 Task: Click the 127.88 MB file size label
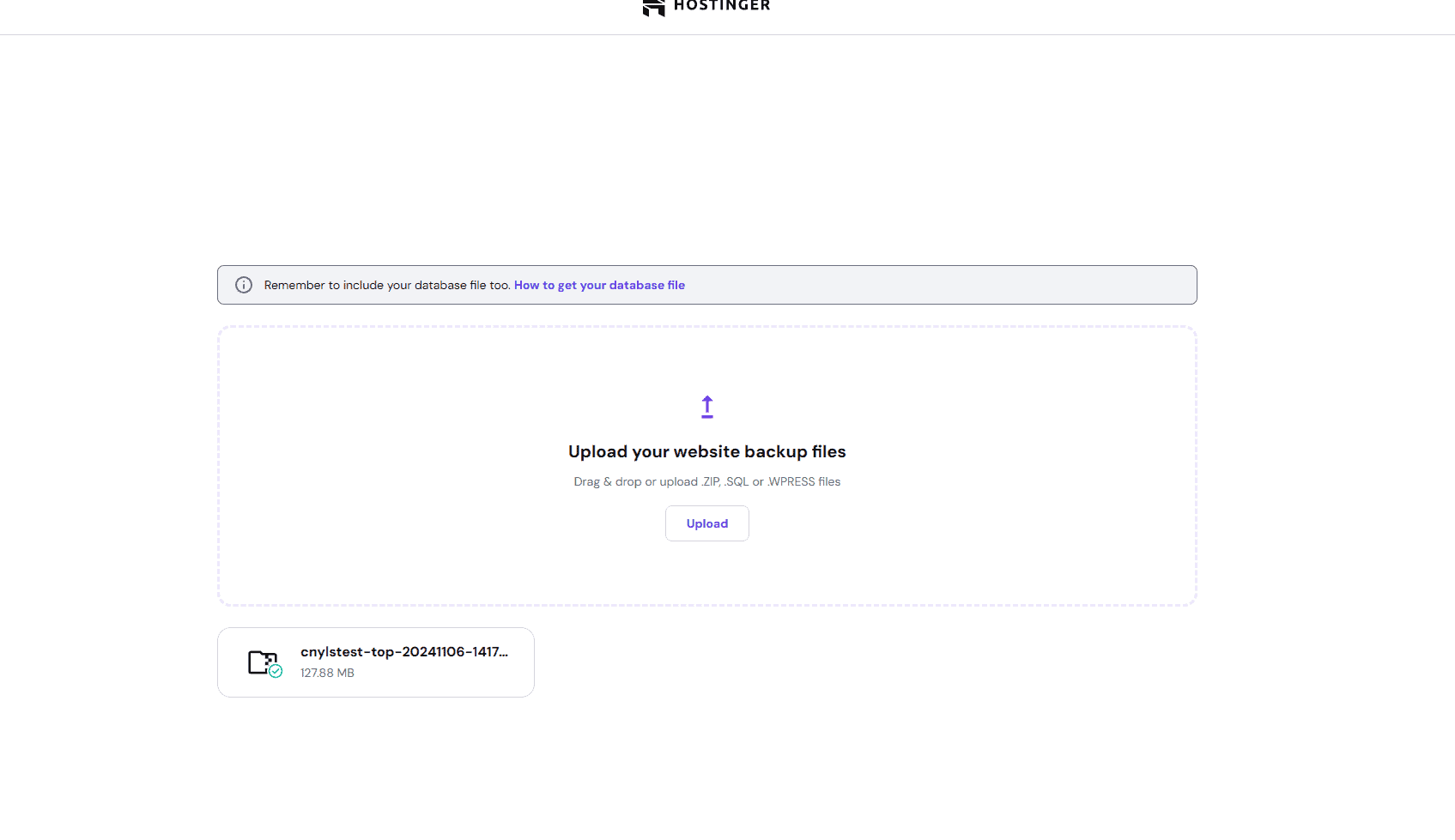click(327, 673)
